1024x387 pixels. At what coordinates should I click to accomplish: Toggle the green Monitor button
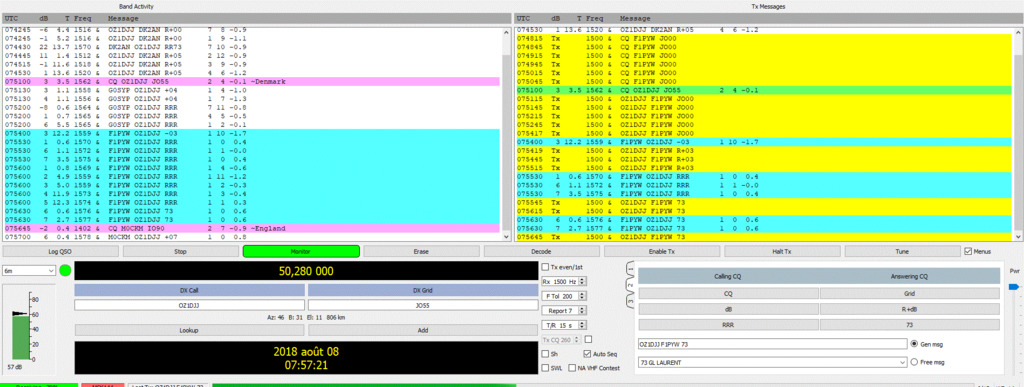[x=301, y=251]
